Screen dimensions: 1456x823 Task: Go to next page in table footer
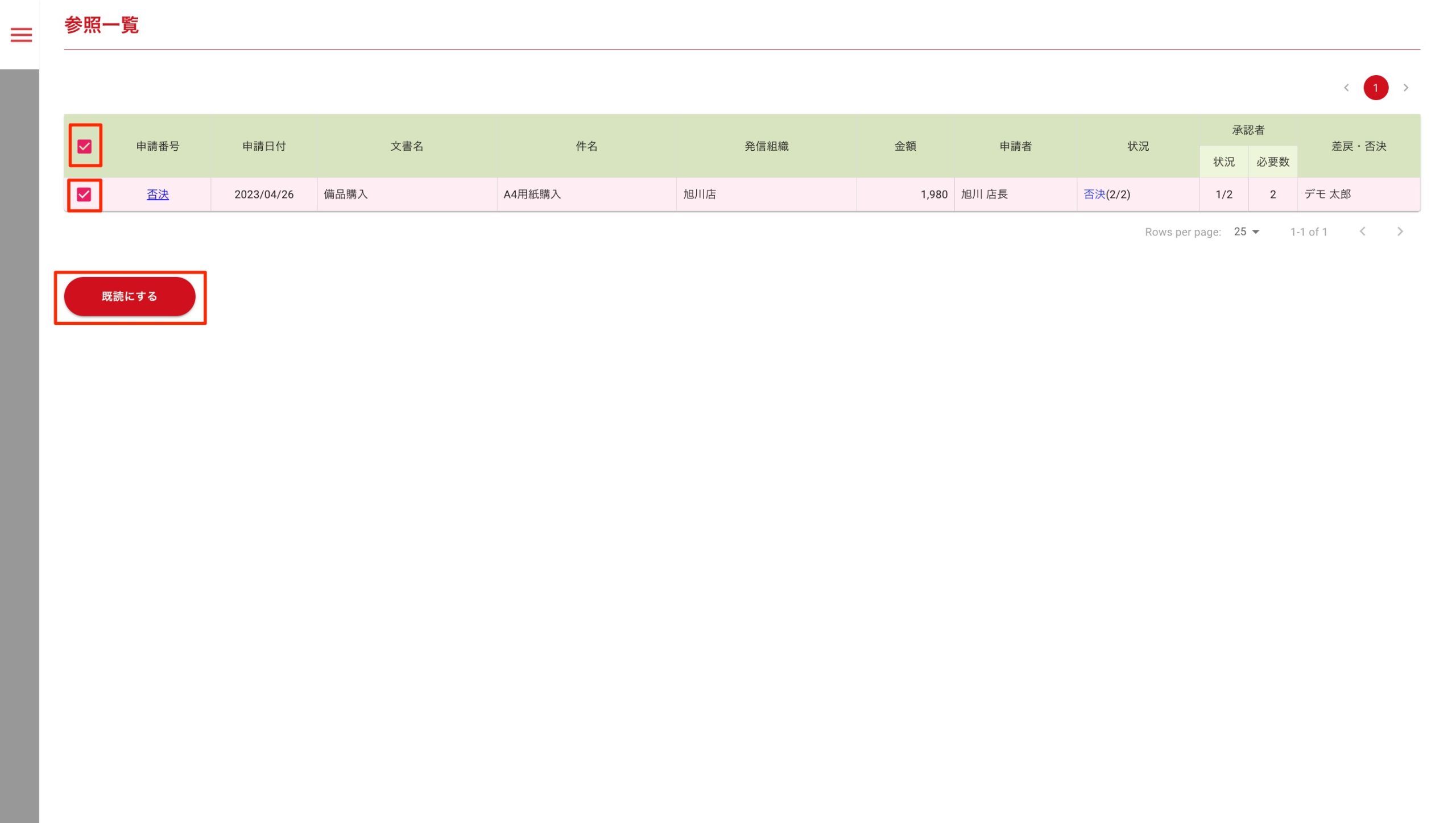click(1400, 231)
